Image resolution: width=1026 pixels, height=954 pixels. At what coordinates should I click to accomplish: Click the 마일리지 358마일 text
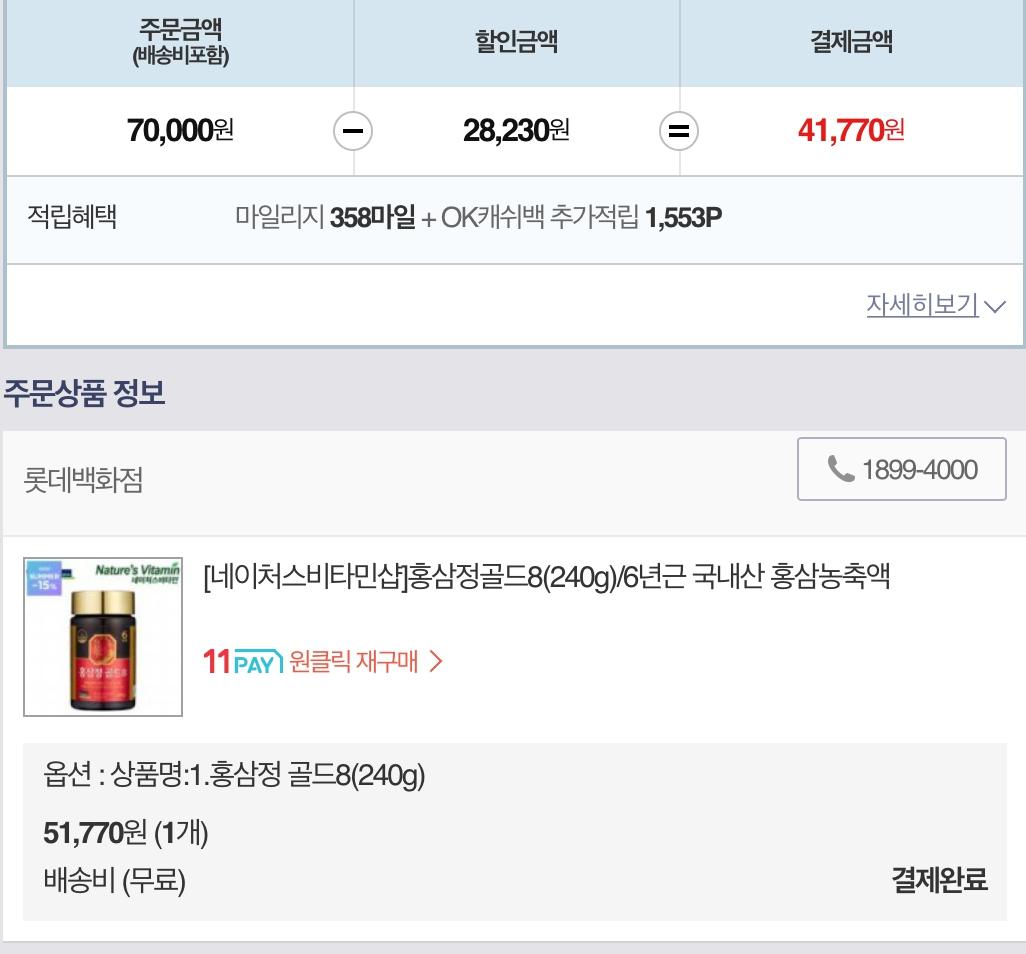325,218
